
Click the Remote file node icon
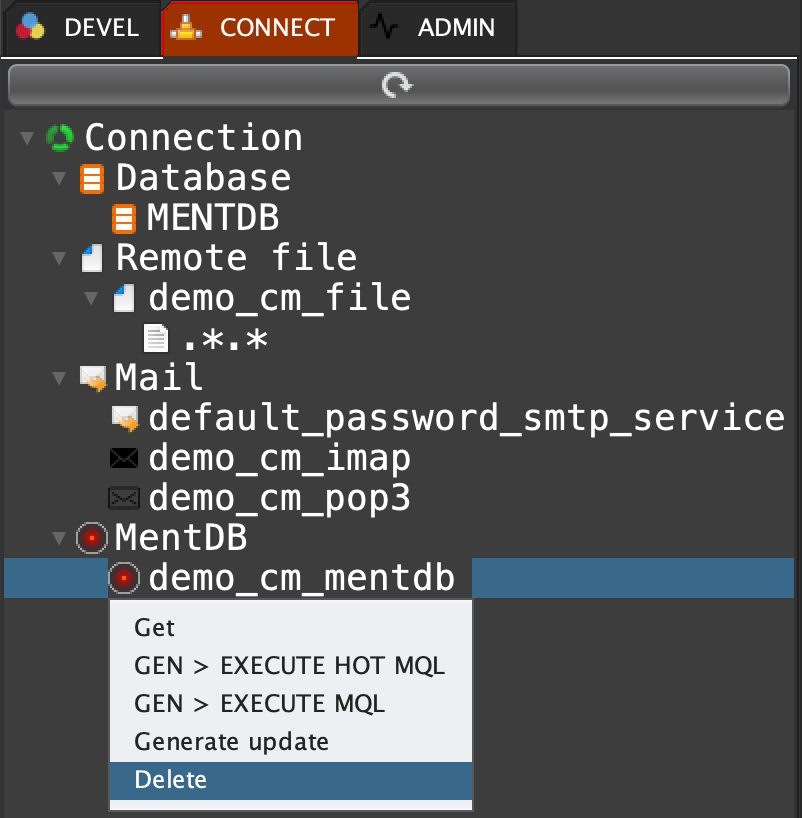pos(92,259)
